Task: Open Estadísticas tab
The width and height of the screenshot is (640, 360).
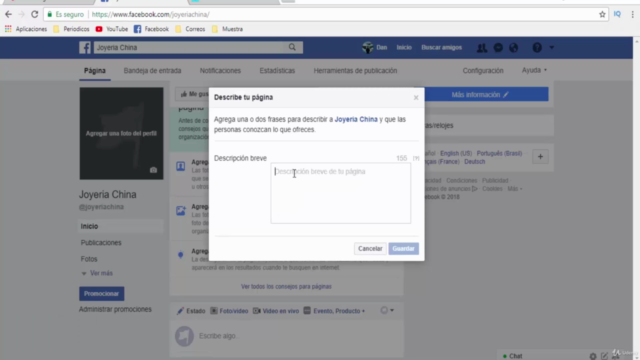Action: (277, 71)
